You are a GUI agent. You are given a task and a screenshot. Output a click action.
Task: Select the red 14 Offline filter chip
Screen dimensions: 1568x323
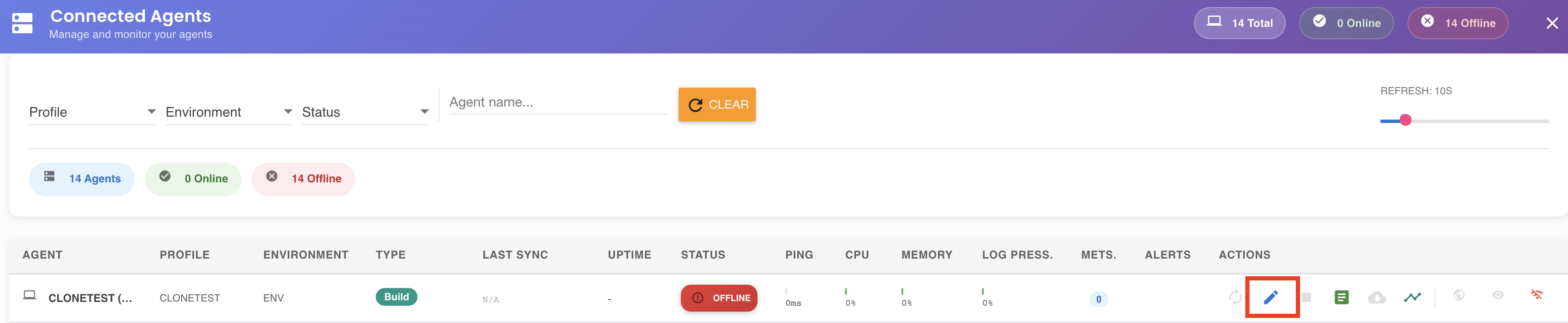coord(302,179)
